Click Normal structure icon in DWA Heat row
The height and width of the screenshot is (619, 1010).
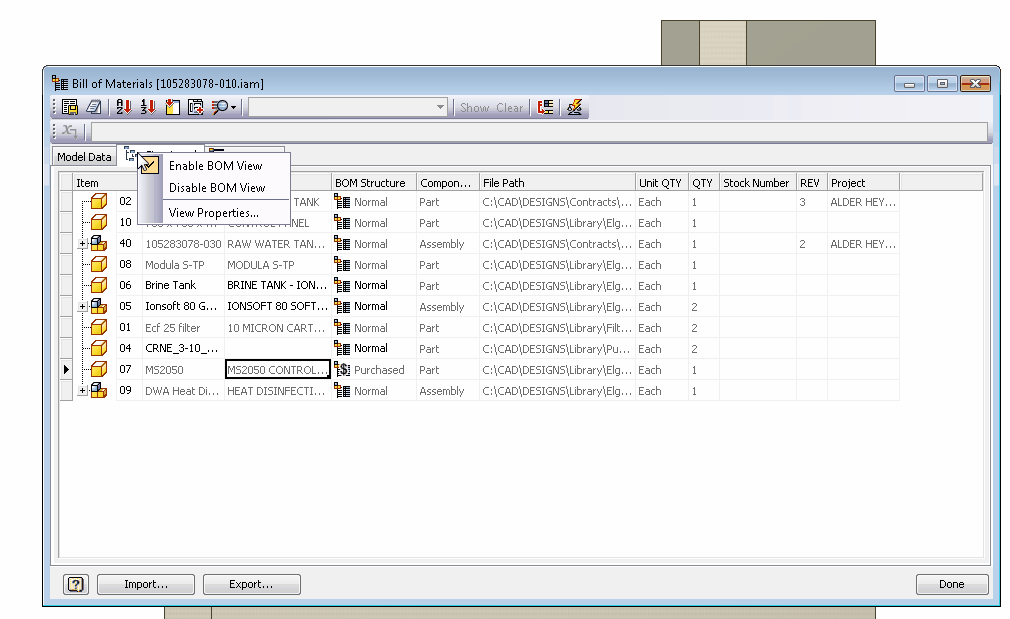(342, 391)
